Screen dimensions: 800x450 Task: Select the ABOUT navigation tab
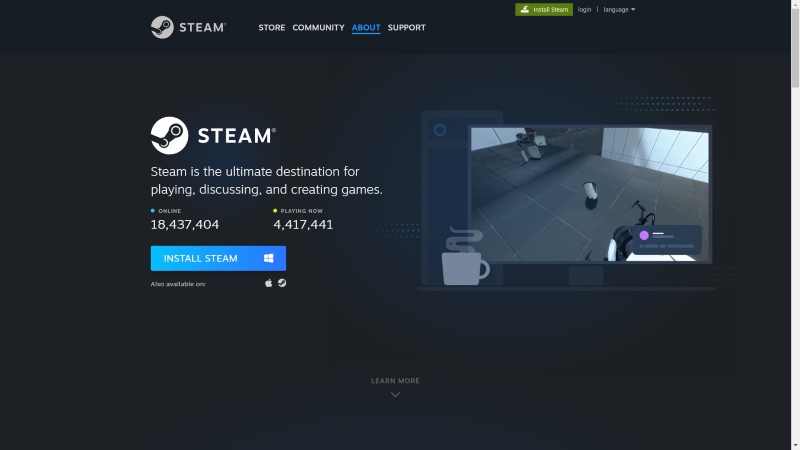click(366, 28)
